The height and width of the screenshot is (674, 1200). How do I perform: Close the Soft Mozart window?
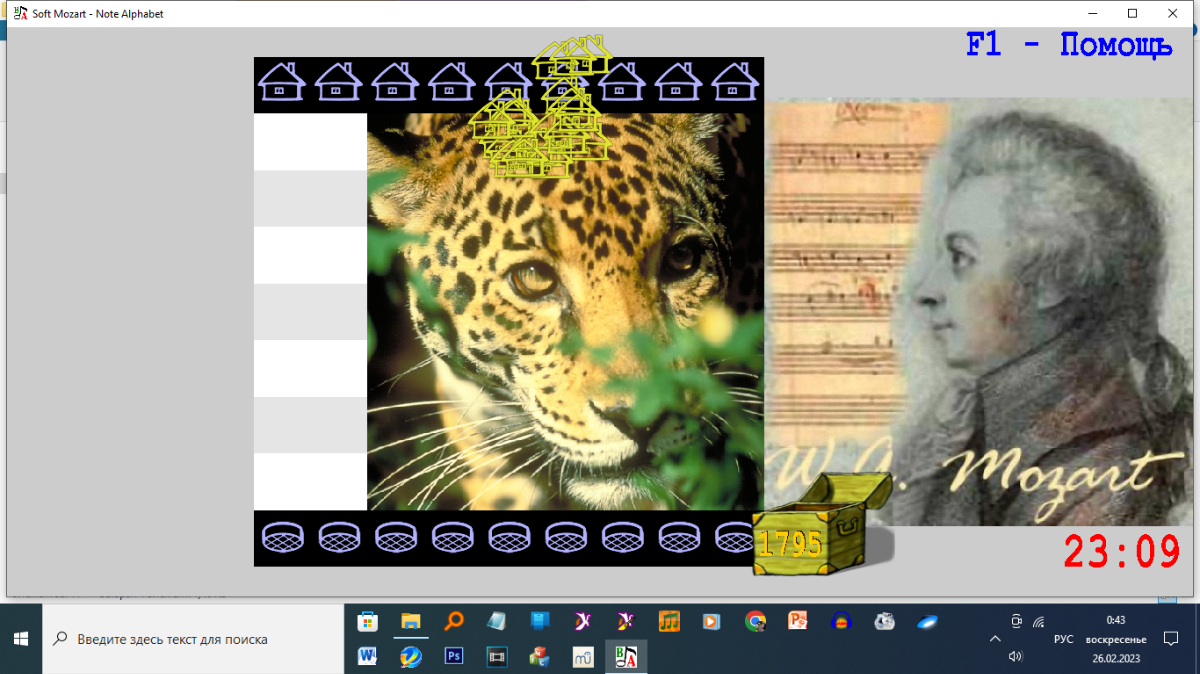click(1173, 14)
